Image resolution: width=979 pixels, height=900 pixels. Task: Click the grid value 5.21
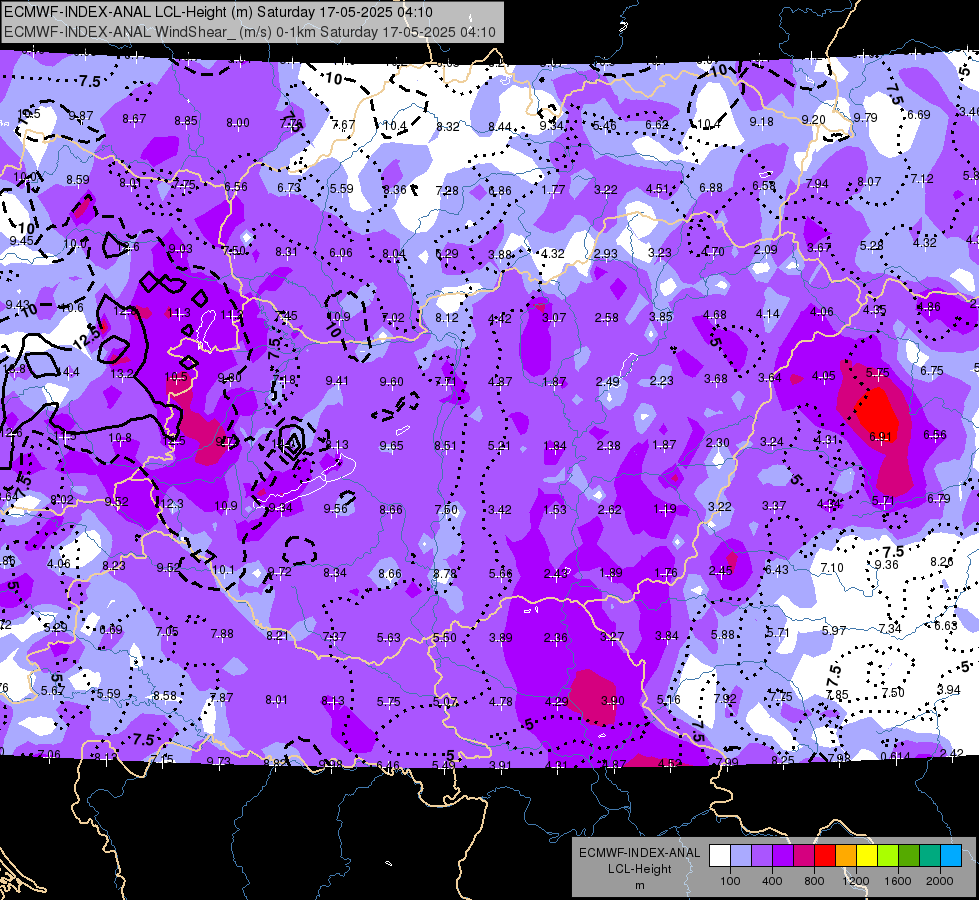click(499, 446)
